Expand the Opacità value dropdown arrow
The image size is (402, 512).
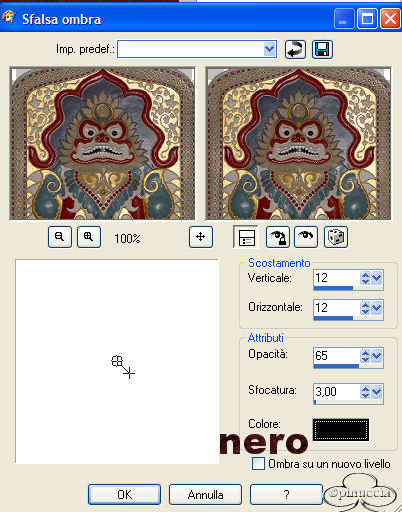pos(377,356)
